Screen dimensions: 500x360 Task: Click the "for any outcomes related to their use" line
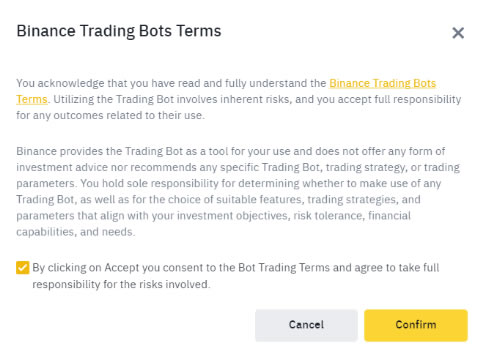tap(110, 115)
